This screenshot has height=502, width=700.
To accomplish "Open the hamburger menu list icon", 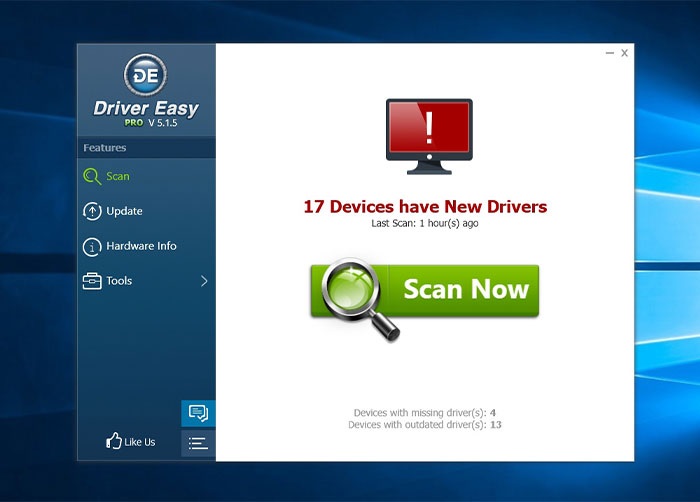I will click(198, 443).
